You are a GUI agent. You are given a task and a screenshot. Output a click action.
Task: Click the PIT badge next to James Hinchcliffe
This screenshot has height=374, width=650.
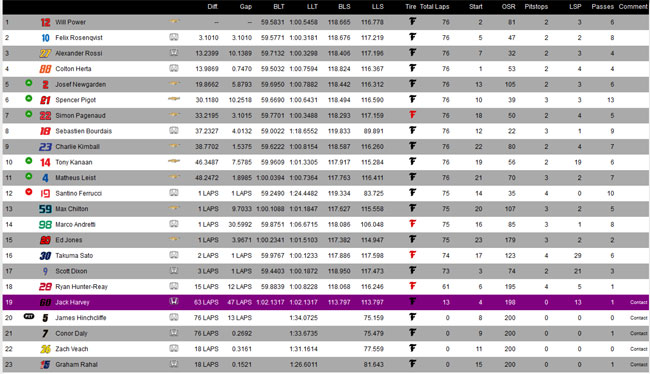[29, 316]
